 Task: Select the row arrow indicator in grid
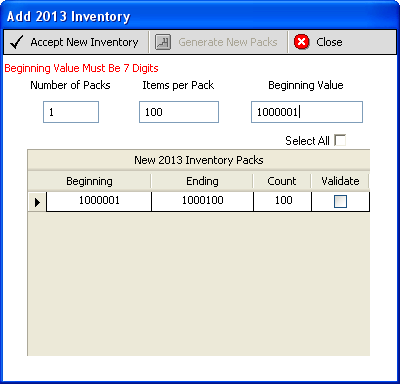(37, 202)
